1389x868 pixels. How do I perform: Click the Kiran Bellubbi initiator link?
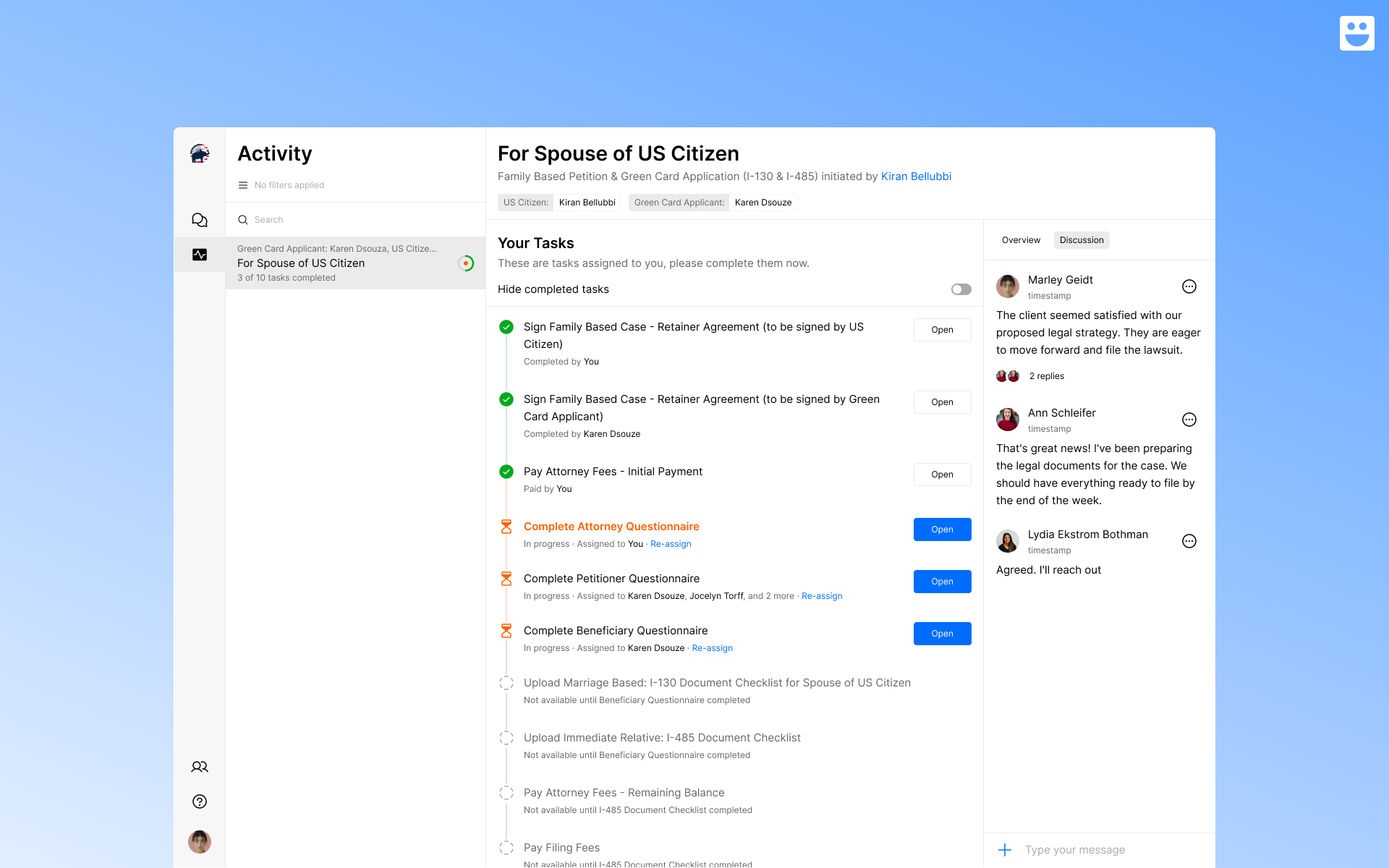point(916,176)
